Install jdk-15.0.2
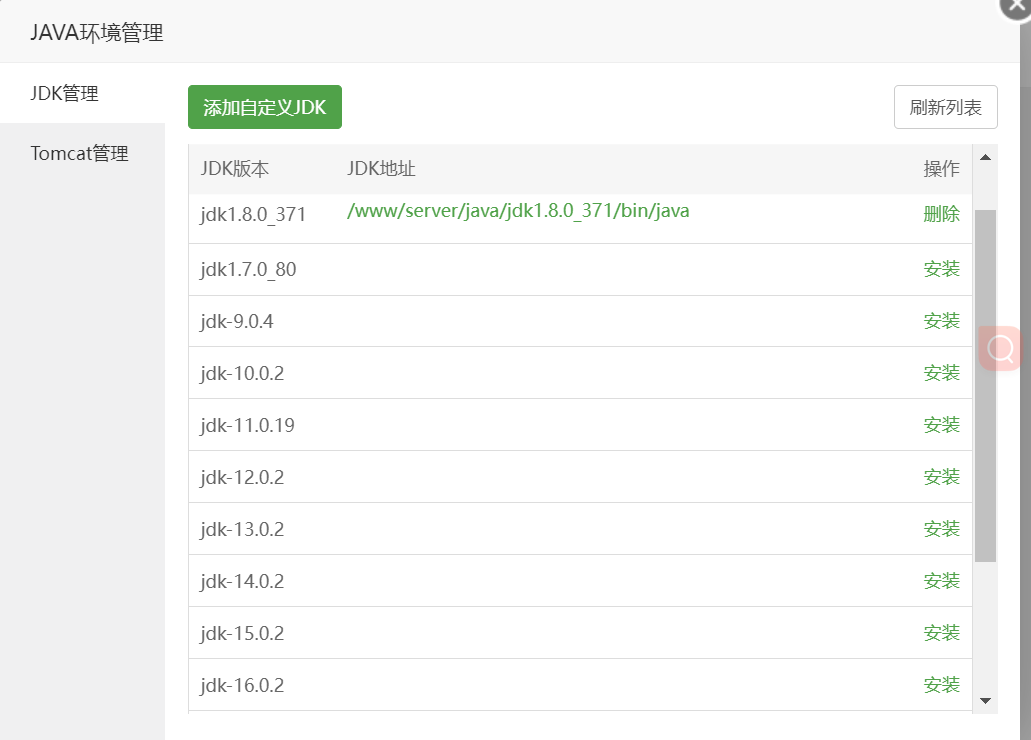 click(941, 633)
